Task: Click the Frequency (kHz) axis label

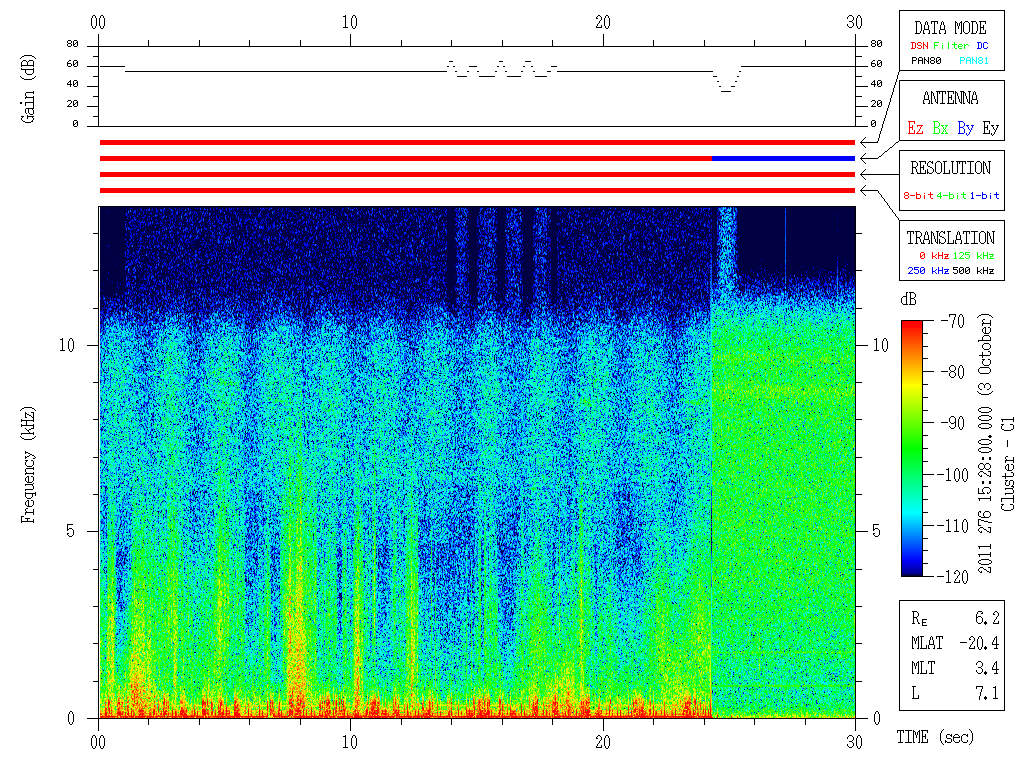Action: (x=27, y=465)
